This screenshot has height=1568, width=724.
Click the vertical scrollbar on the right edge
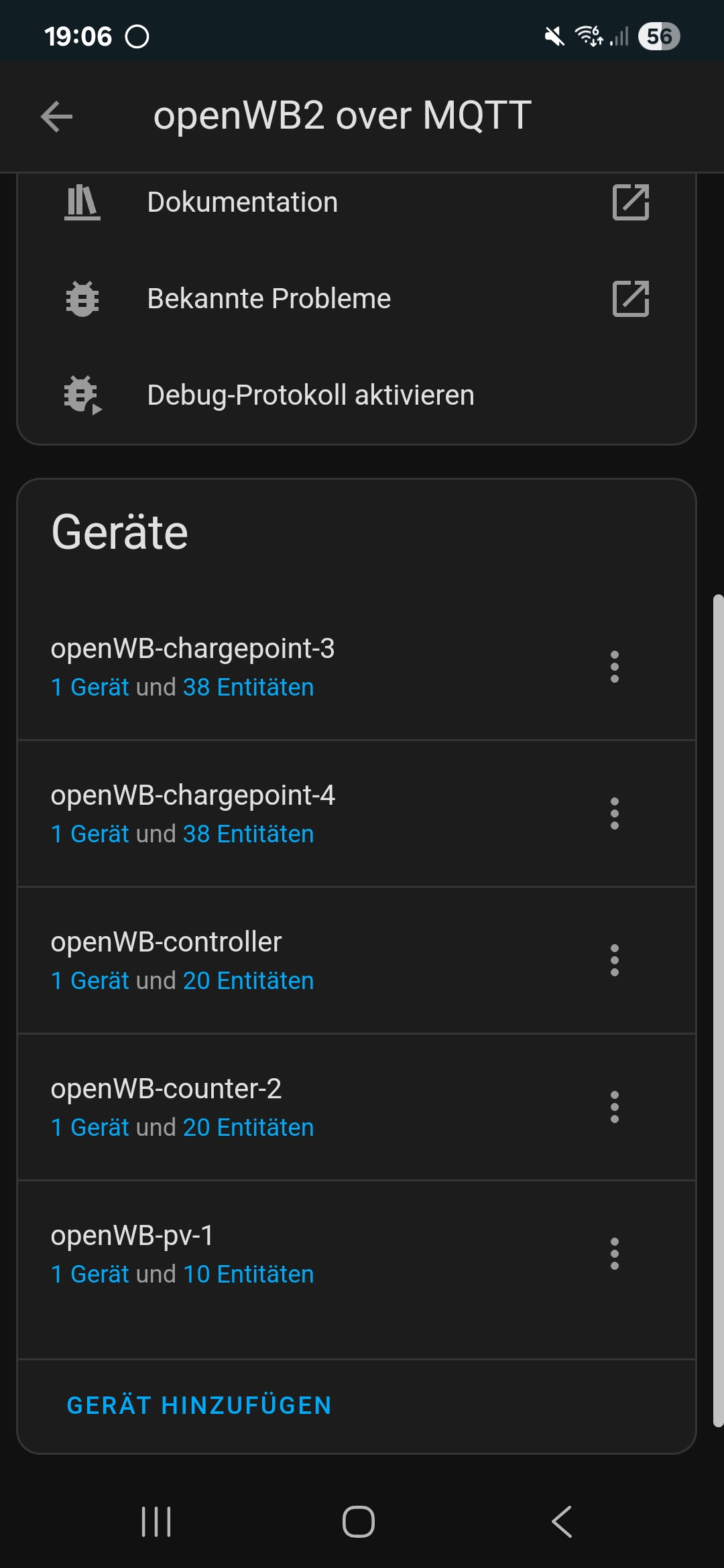[718, 1005]
